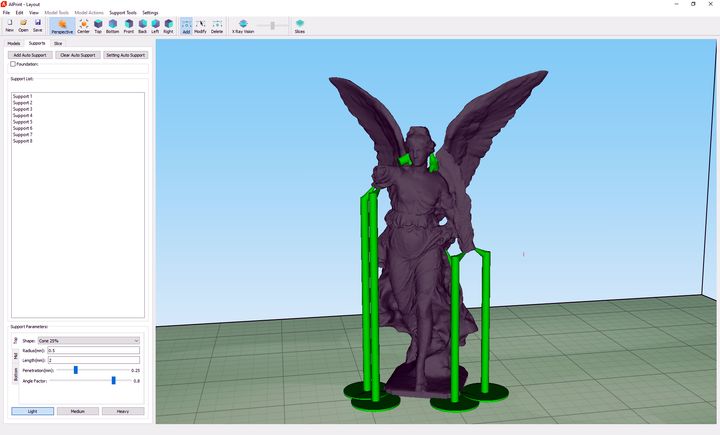This screenshot has width=720, height=435.
Task: Open the Slice tab
Action: tap(58, 43)
